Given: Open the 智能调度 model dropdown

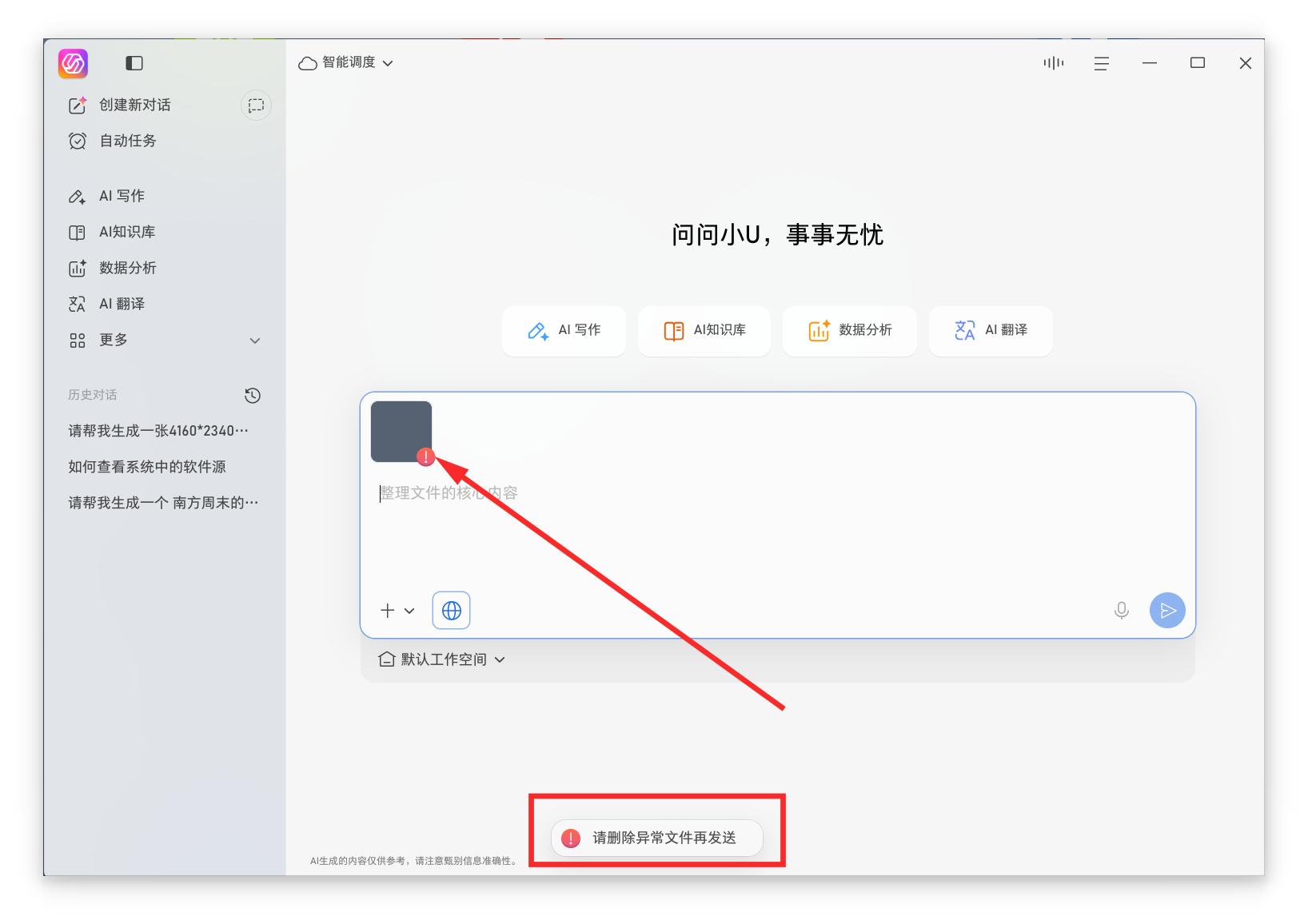Looking at the screenshot, I should (346, 63).
